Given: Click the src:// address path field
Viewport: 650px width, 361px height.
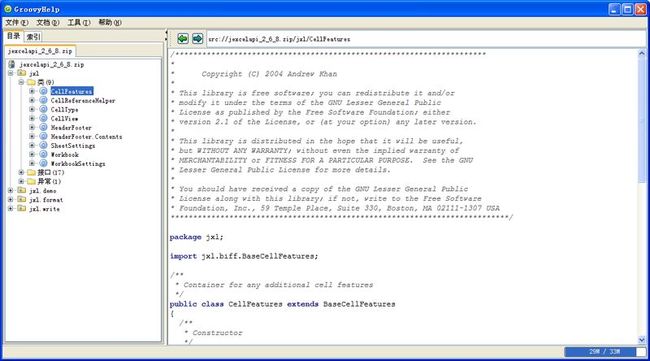Looking at the screenshot, I should [425, 39].
